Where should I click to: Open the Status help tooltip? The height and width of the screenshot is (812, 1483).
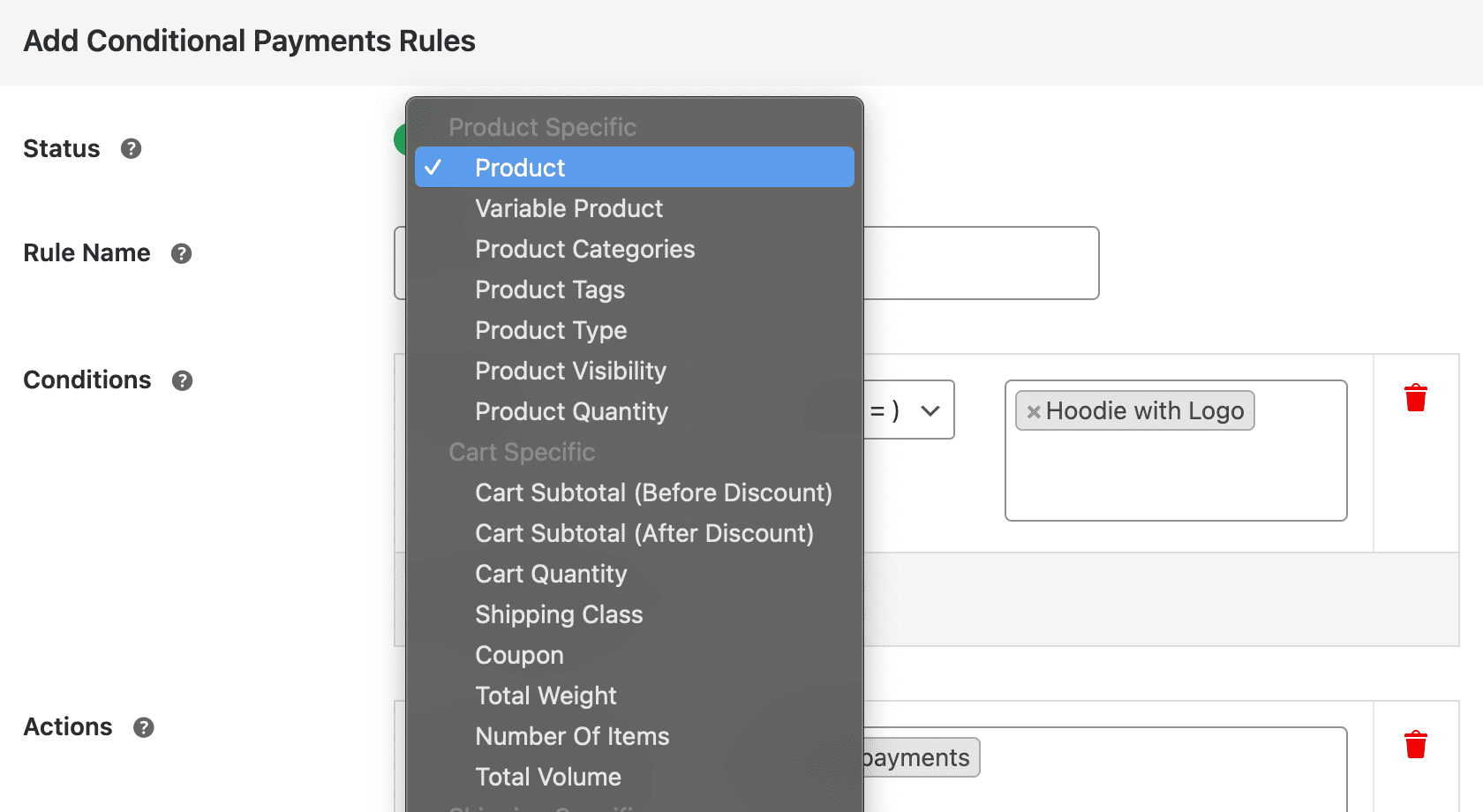click(x=131, y=148)
